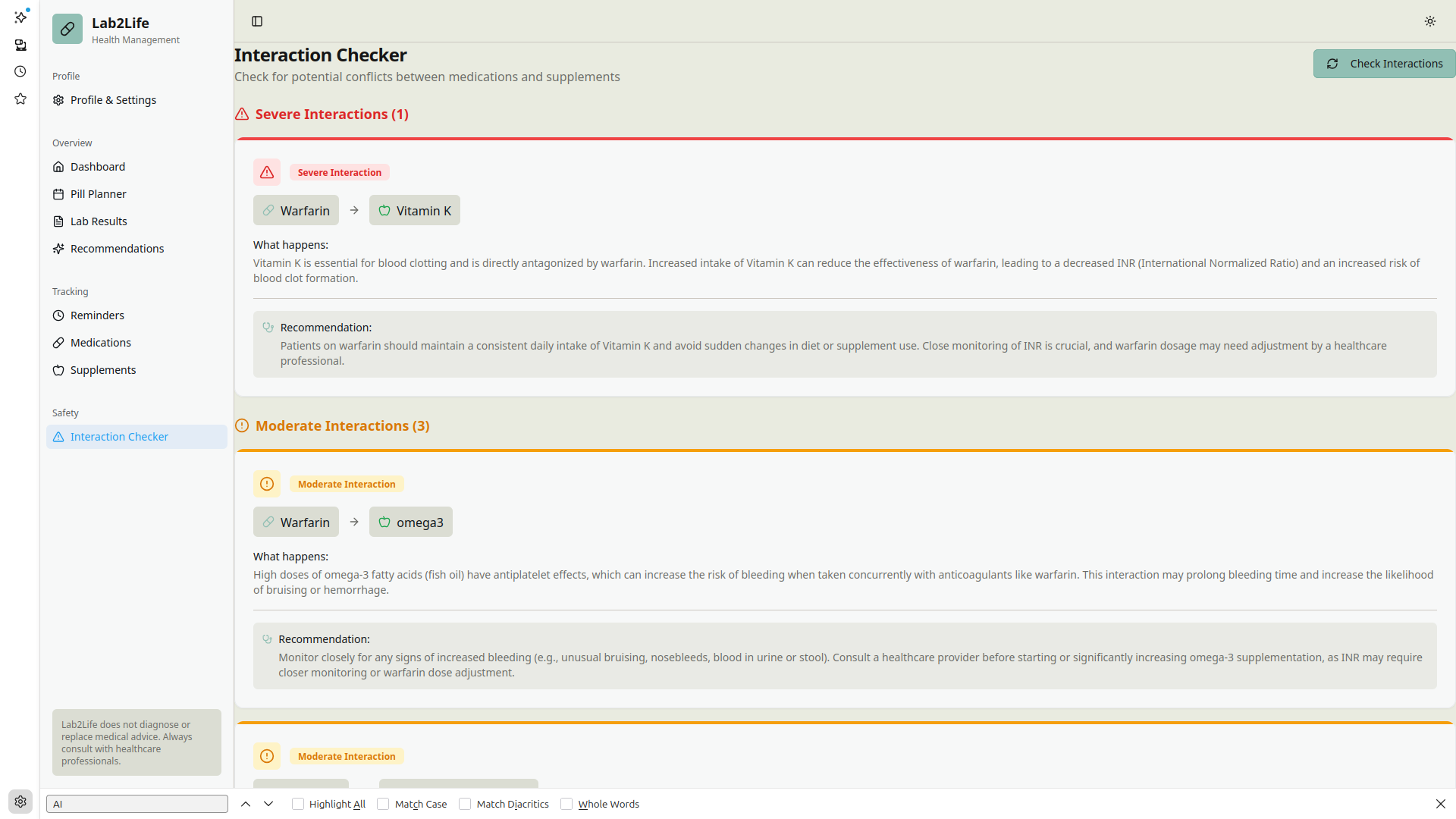Close the find bar

1440,804
